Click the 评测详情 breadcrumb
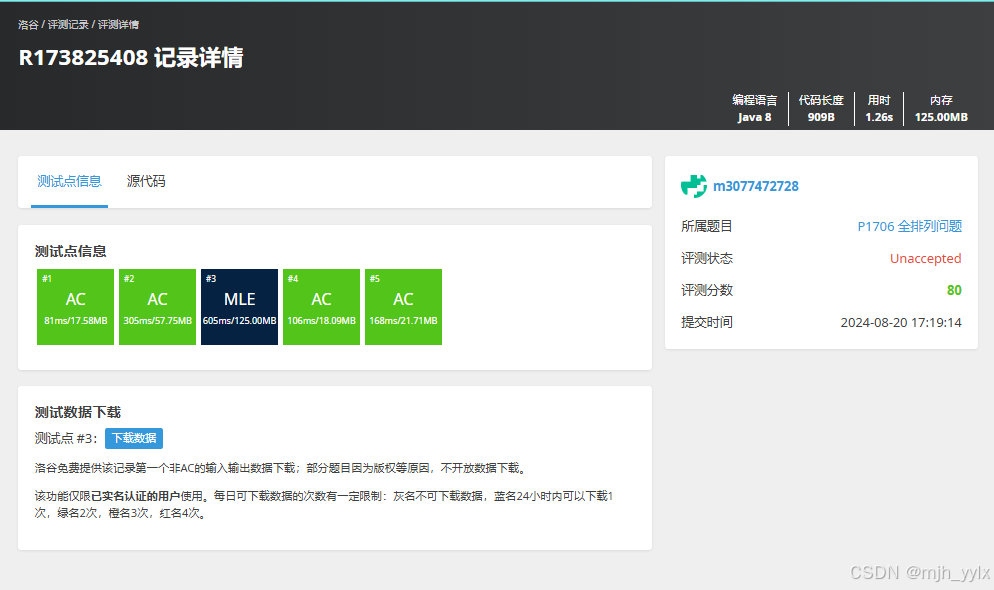The width and height of the screenshot is (994, 590). coord(118,25)
